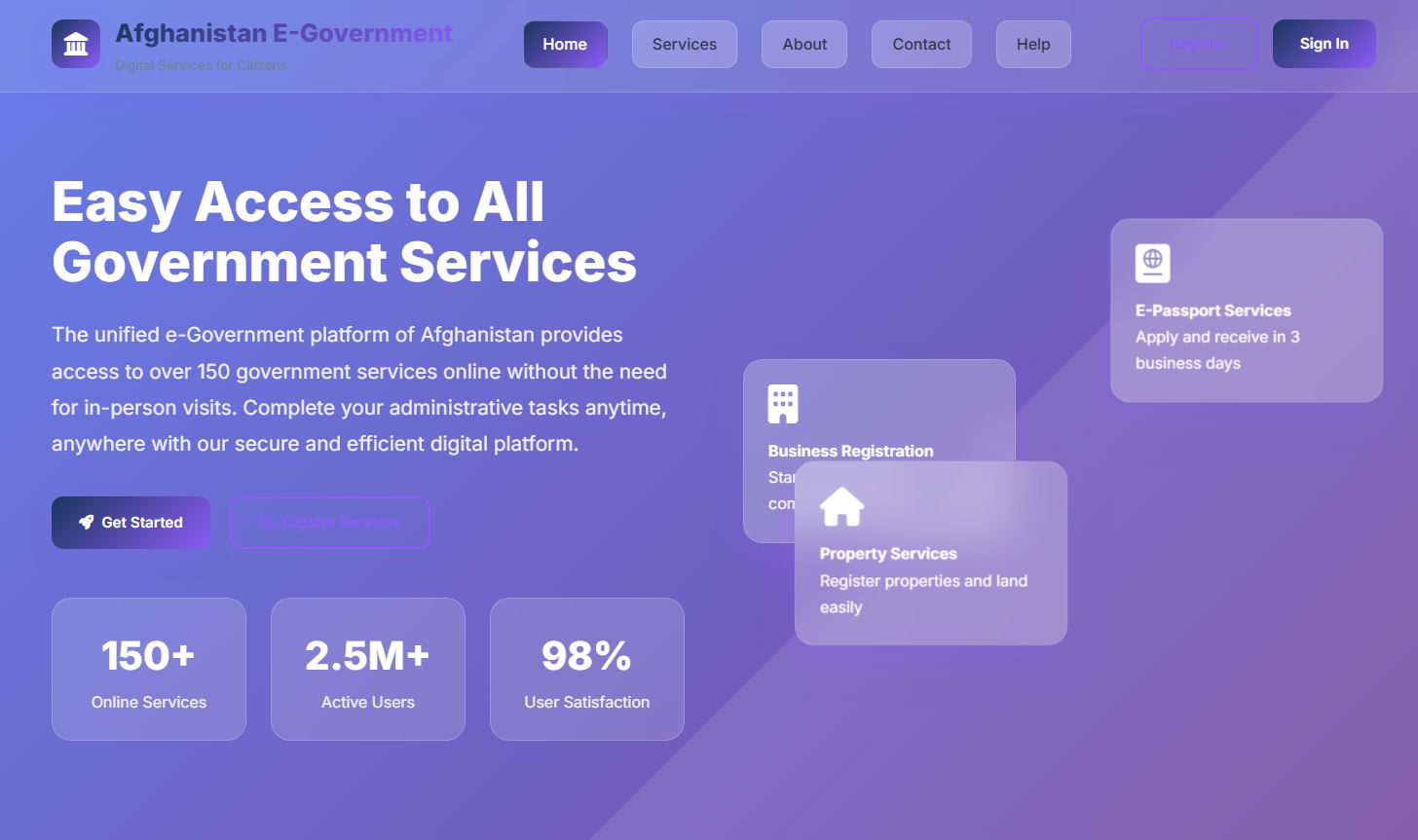Open the Help section
This screenshot has height=840, width=1418.
[x=1032, y=44]
